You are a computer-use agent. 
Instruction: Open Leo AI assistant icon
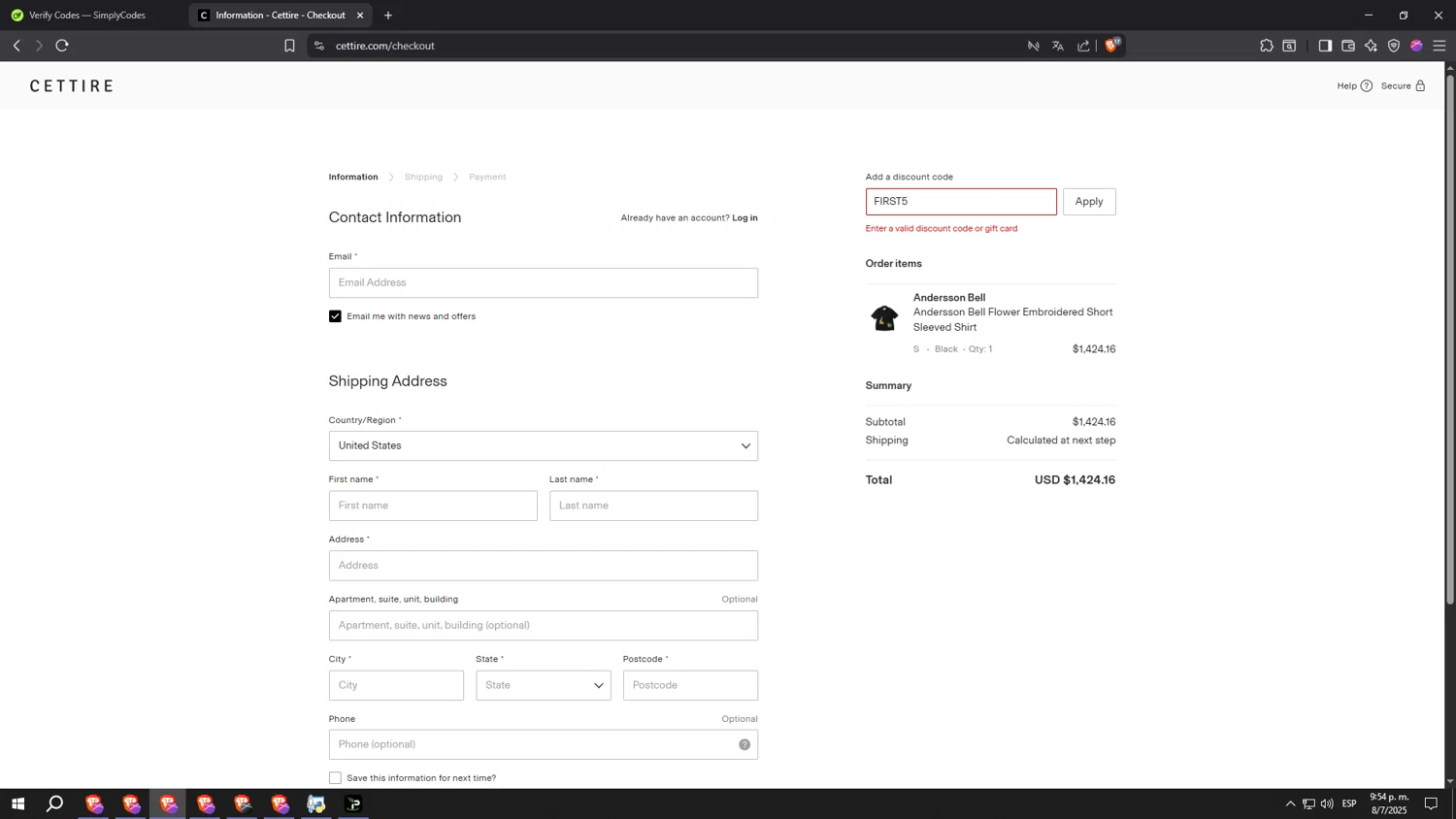[x=1371, y=46]
